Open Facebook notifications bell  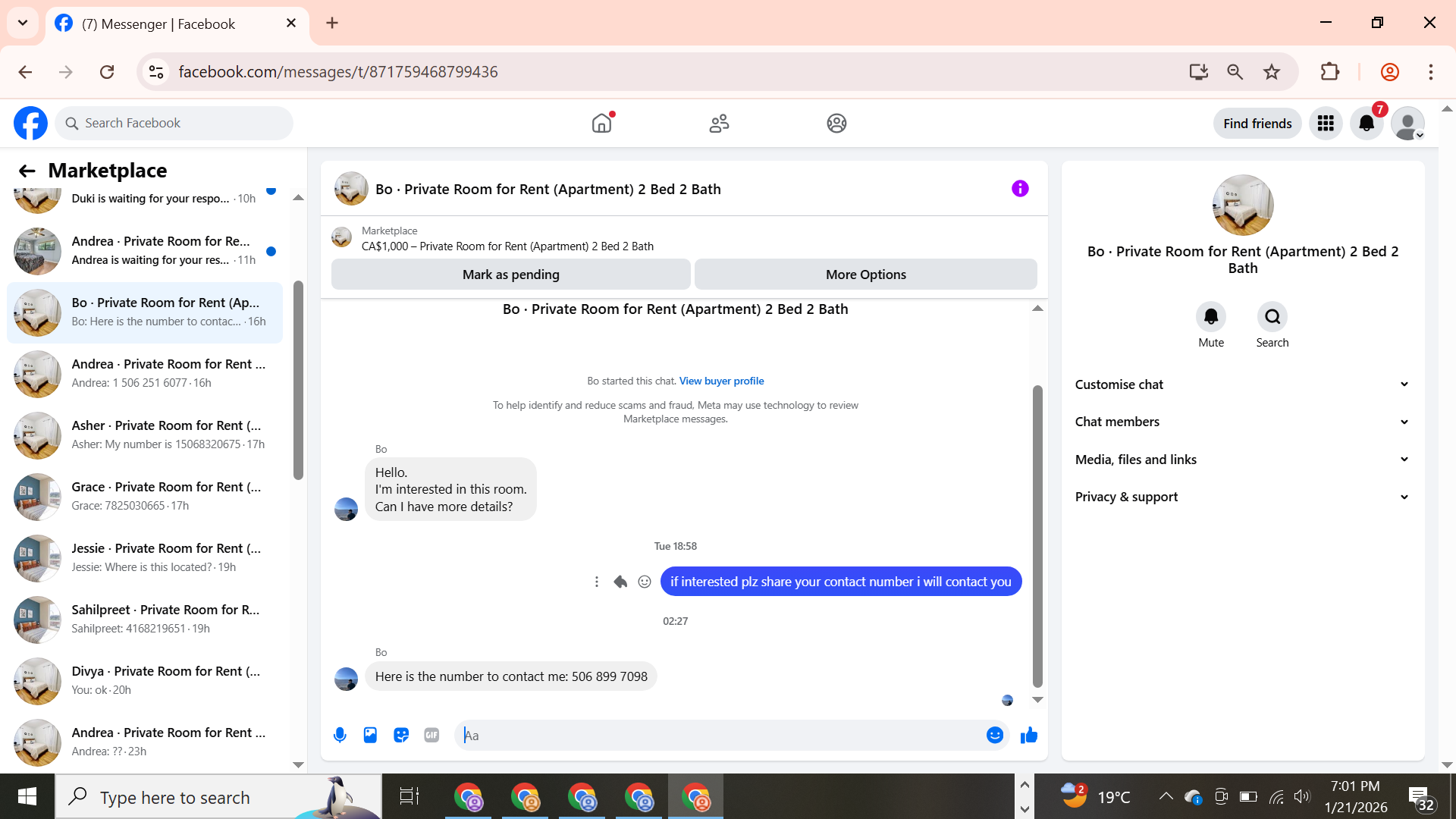tap(1367, 124)
